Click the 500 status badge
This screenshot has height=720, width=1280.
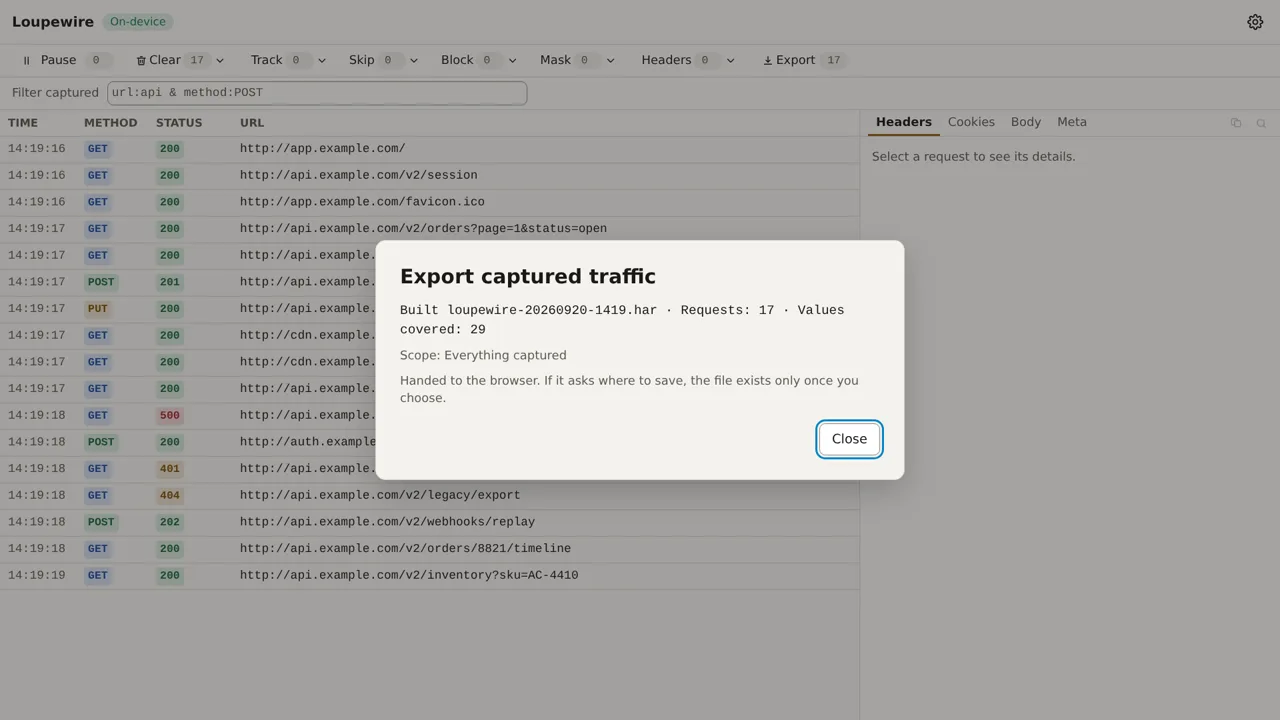170,415
